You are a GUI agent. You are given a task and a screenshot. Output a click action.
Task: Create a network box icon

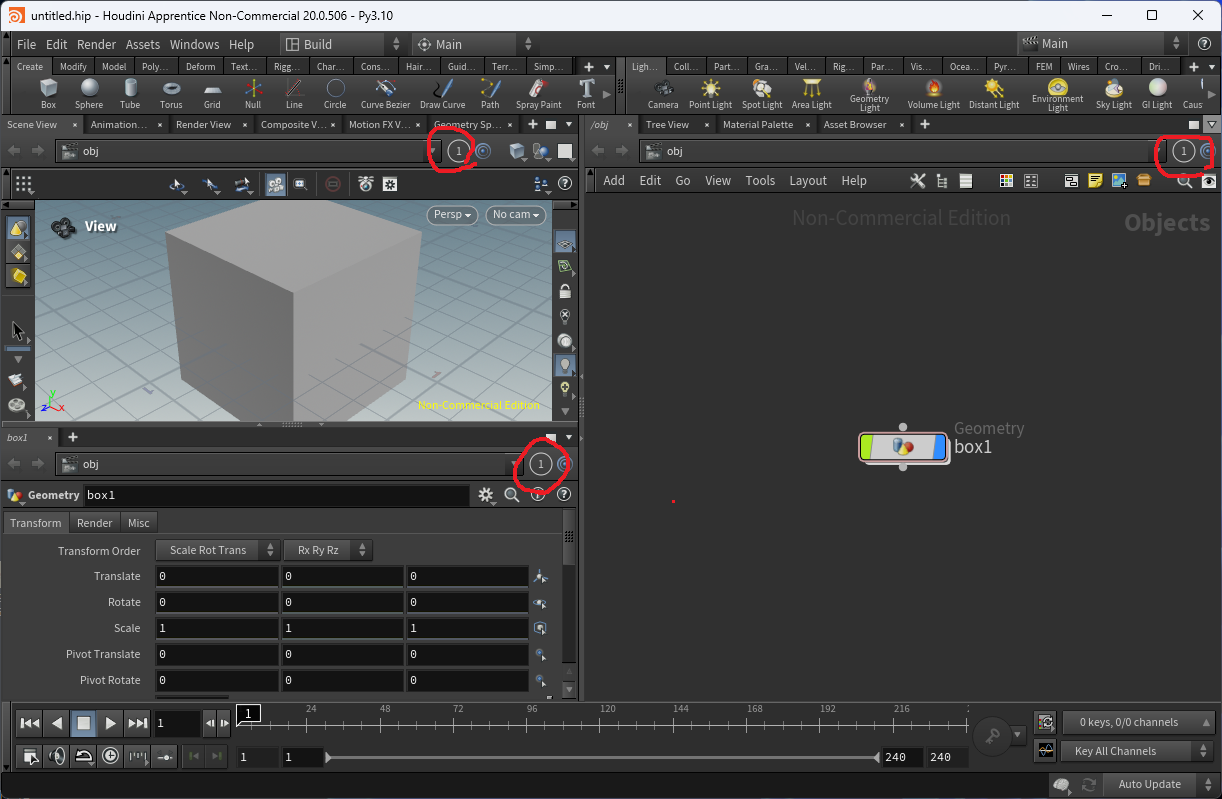click(1070, 181)
